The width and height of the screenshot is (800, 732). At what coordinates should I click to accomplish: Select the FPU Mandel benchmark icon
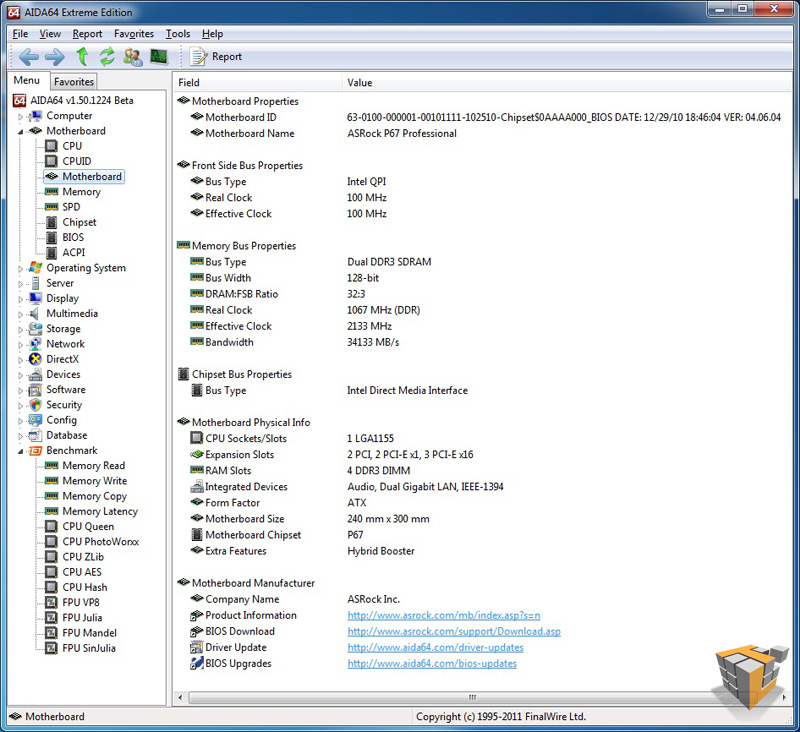click(51, 633)
